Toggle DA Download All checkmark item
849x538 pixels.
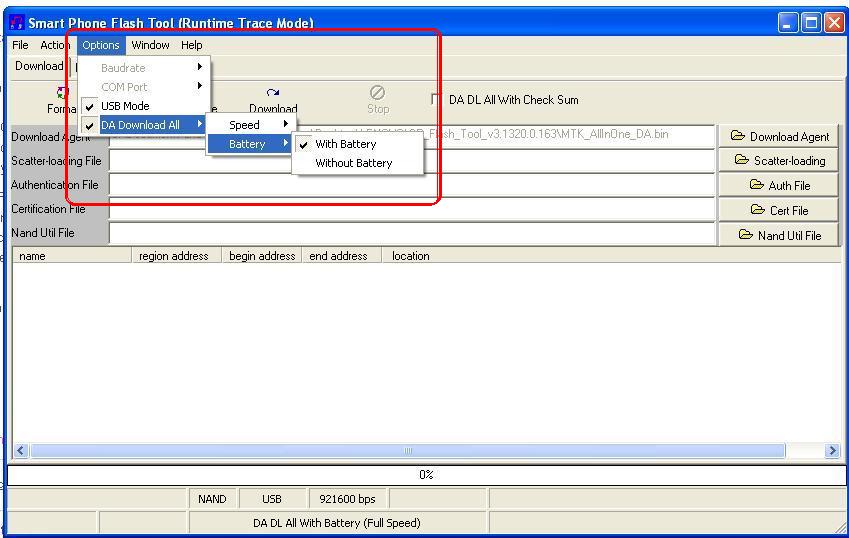coord(145,125)
